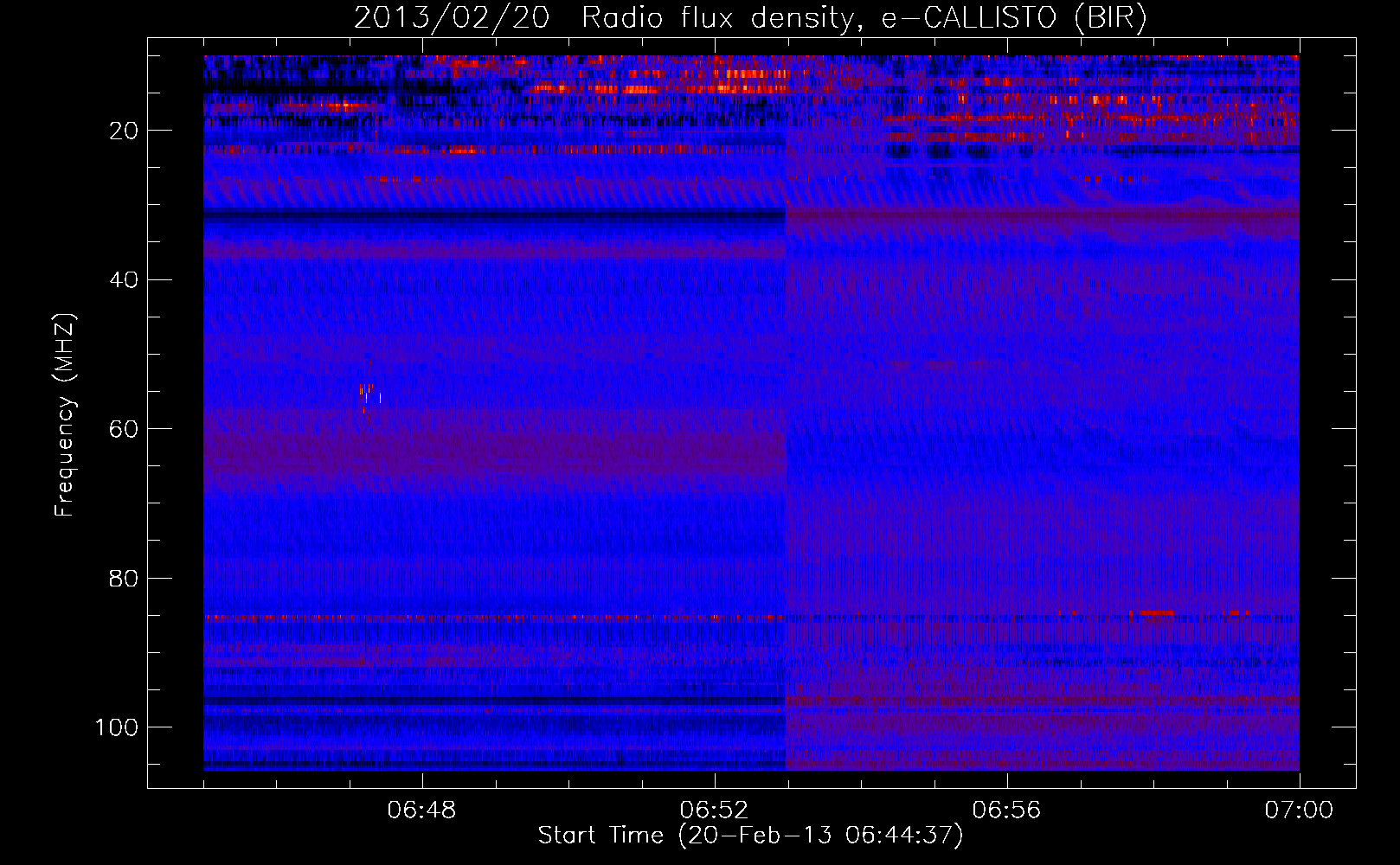Click the '20' frequency tick label

click(x=124, y=131)
